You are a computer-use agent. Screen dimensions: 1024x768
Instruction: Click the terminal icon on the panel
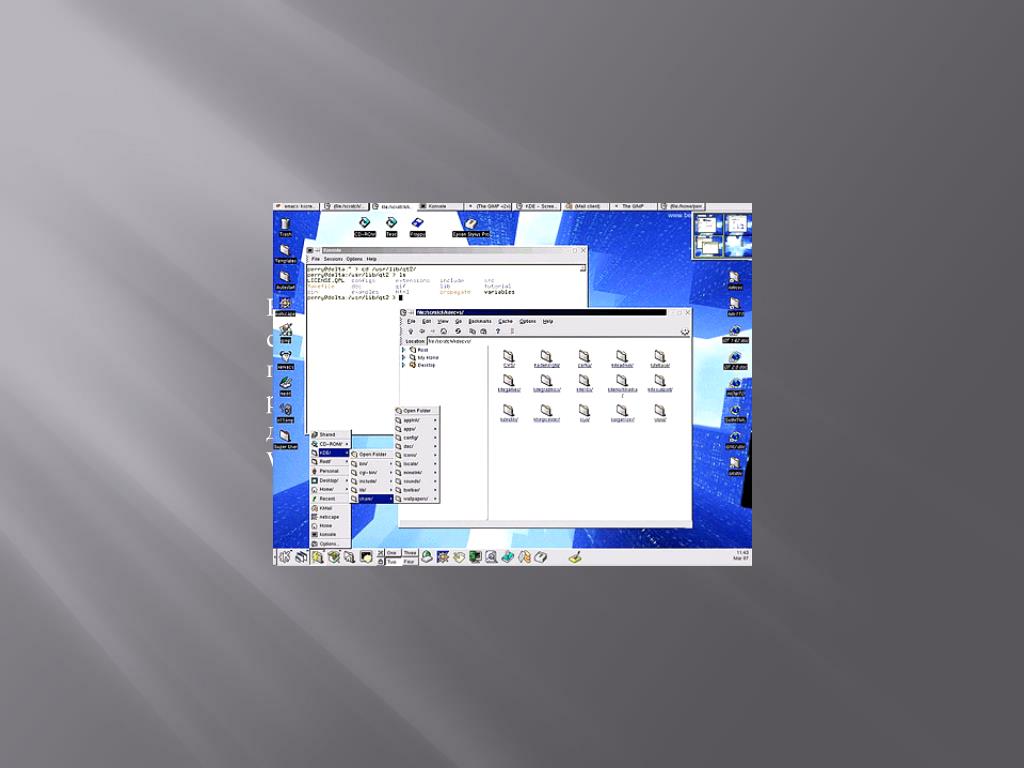click(366, 557)
